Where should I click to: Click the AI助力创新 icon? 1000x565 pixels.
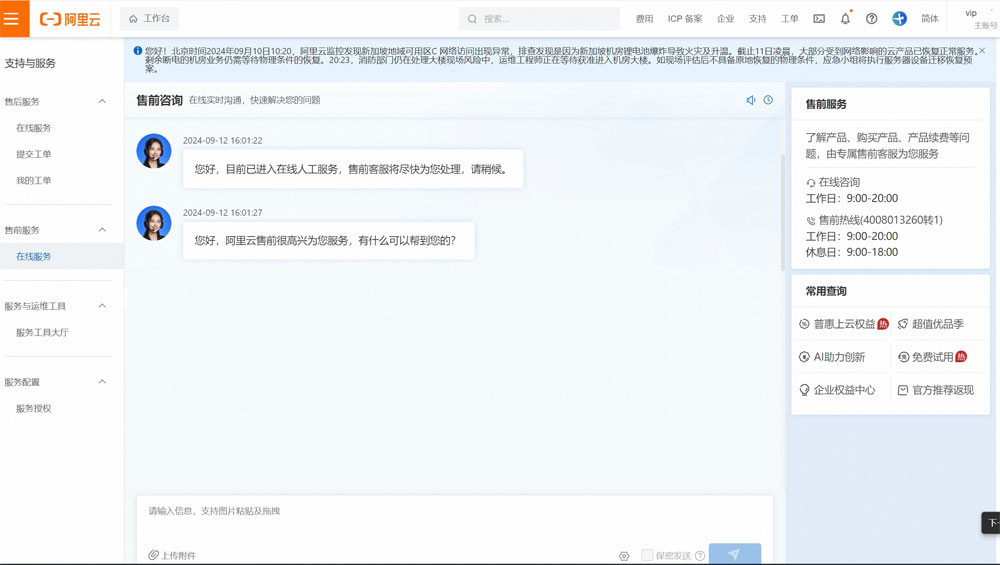(x=804, y=357)
